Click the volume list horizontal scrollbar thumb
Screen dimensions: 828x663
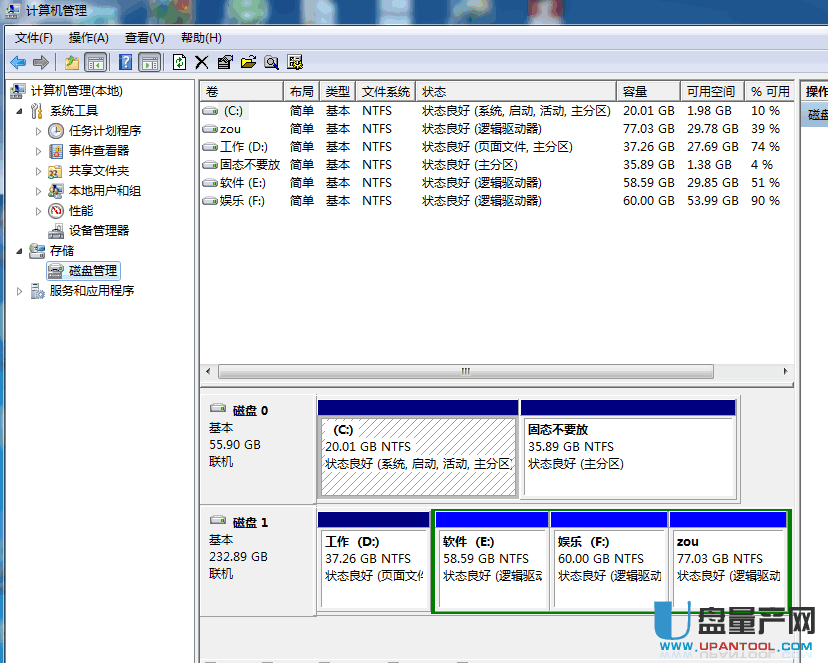(466, 371)
